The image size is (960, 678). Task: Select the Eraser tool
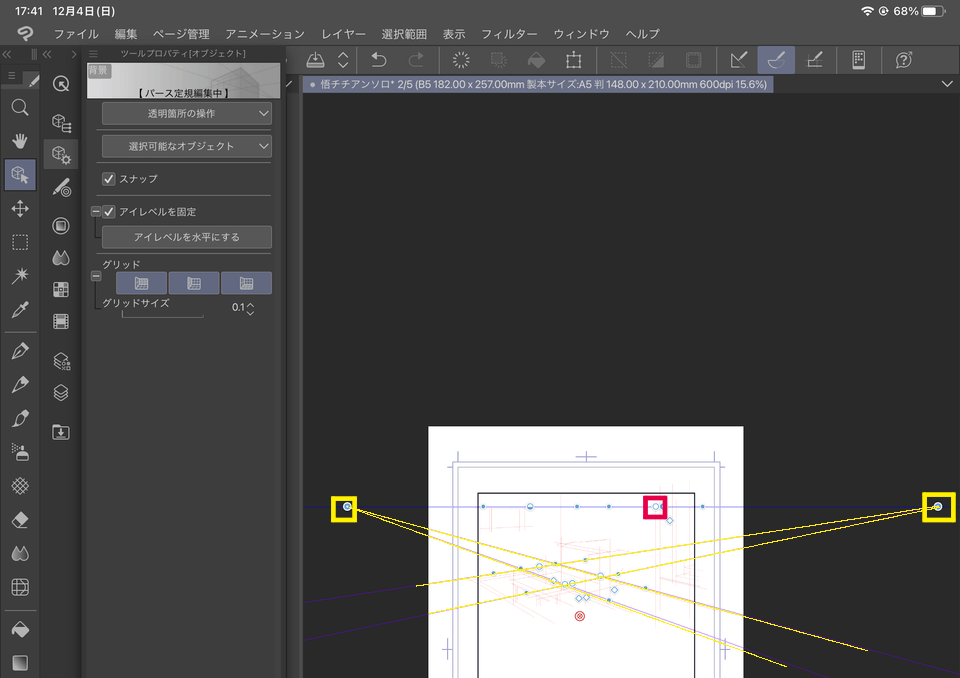point(19,519)
